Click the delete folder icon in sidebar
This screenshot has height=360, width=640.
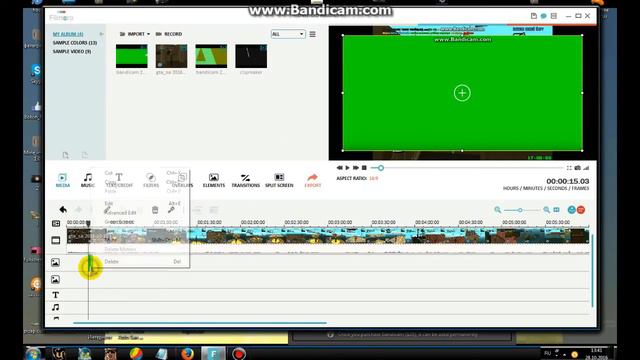(x=84, y=155)
